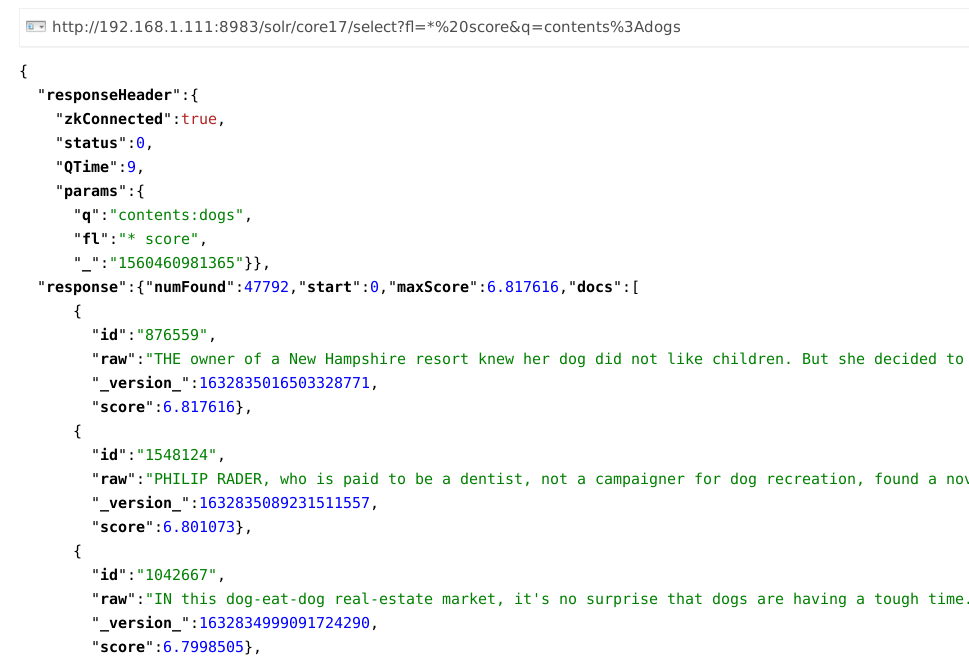969x663 pixels.
Task: Click the small URL icon dropdown
Action: pos(36,27)
